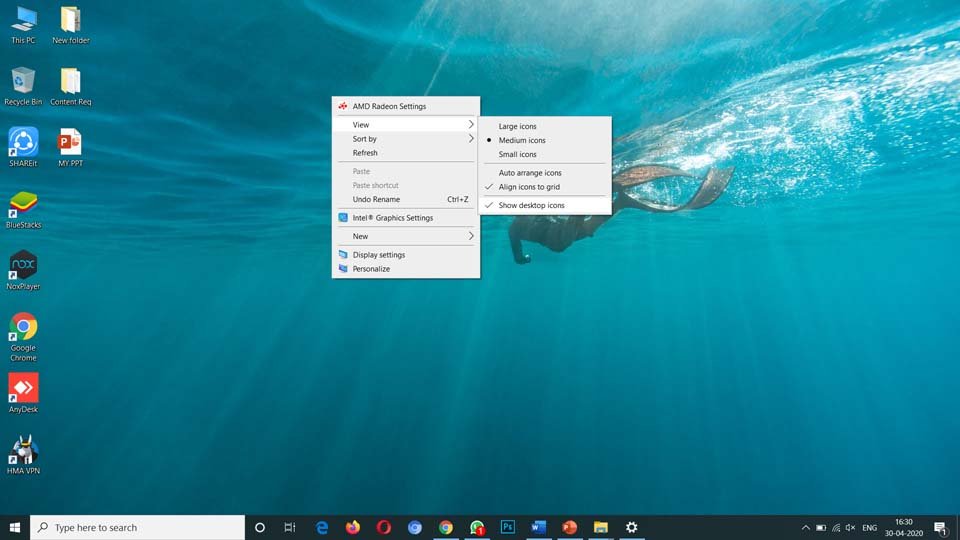Show hidden system tray icons chevron
The height and width of the screenshot is (540, 960).
pyautogui.click(x=806, y=527)
